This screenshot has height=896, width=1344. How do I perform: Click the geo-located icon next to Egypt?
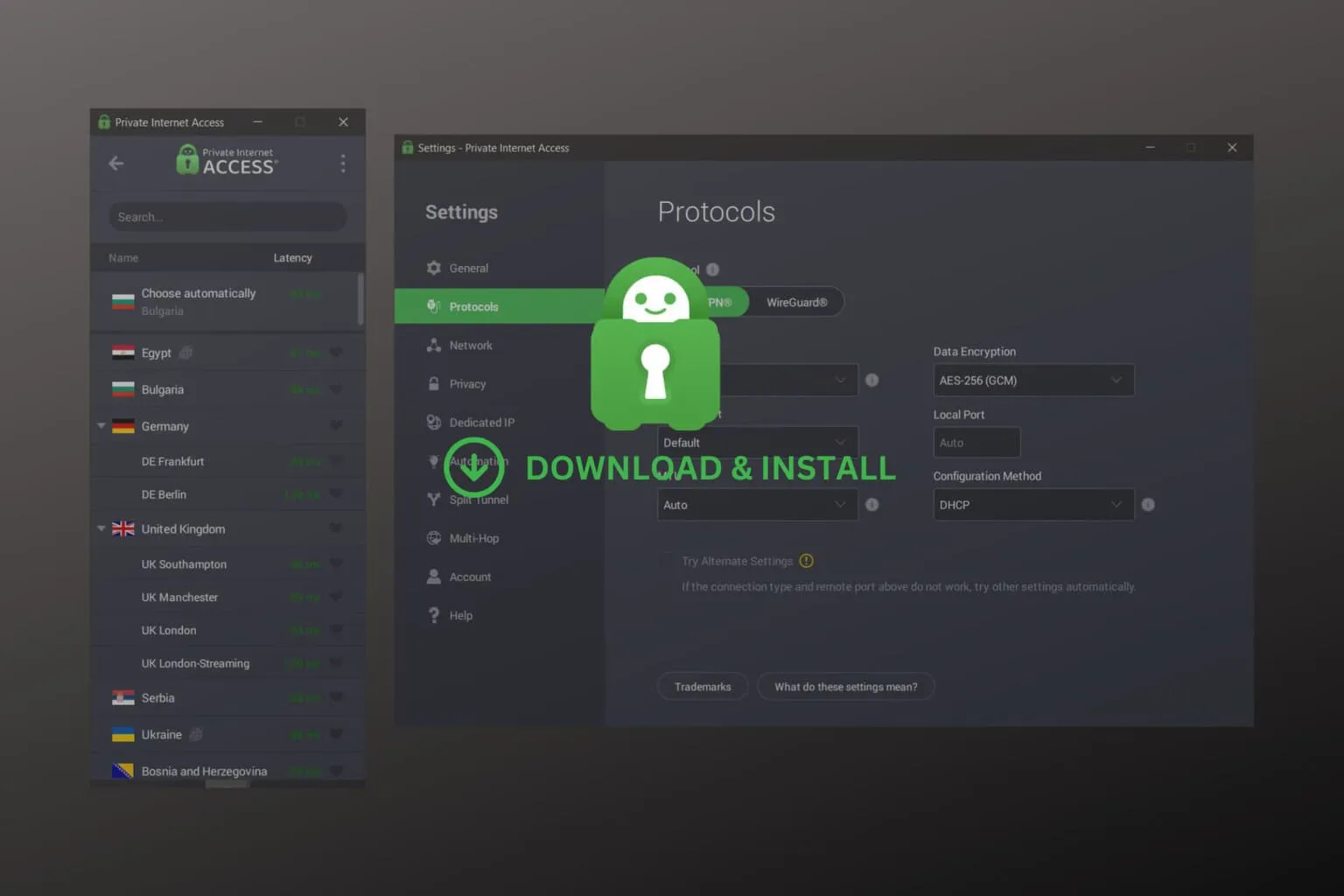(x=185, y=353)
